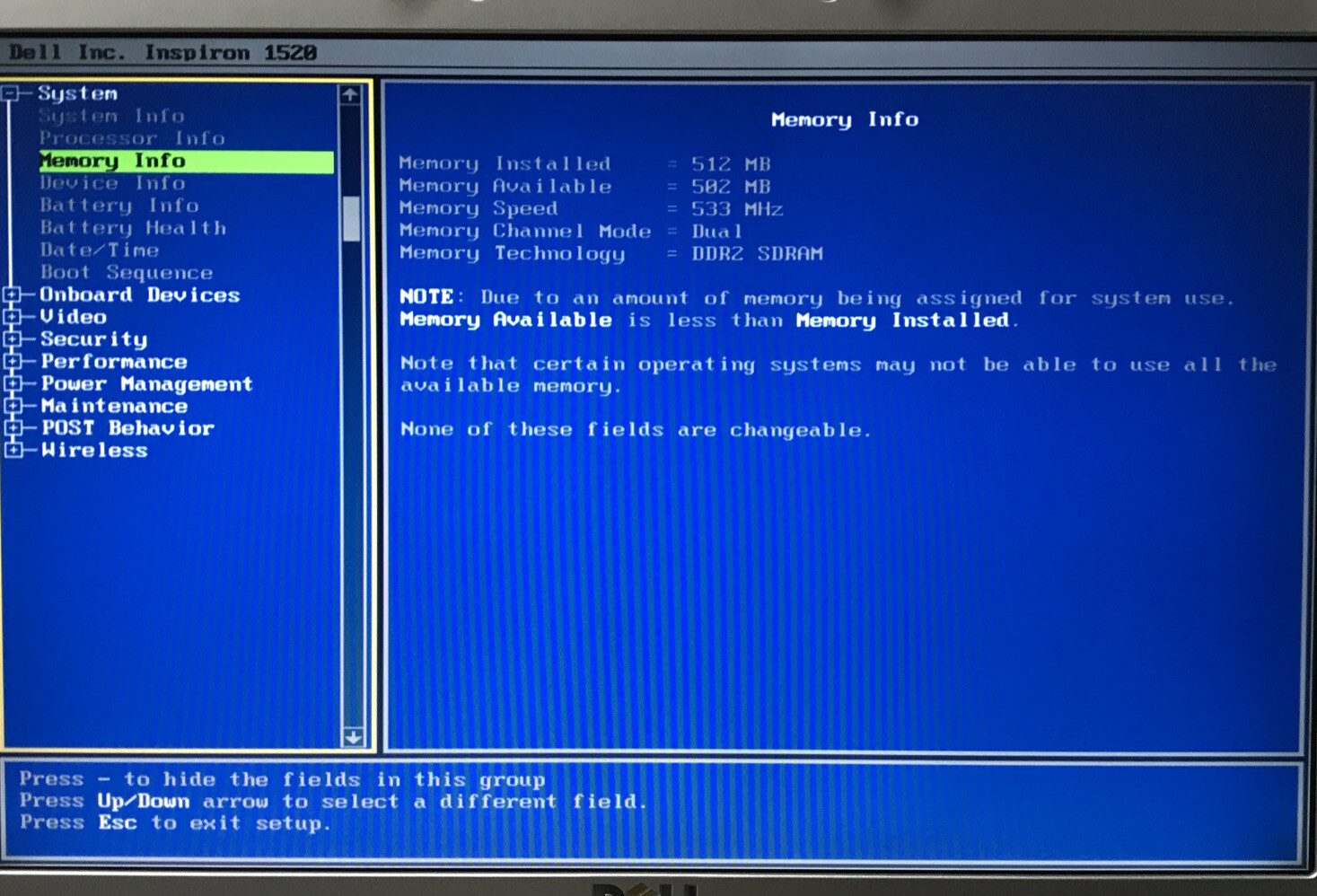
Task: Select the Performance label
Action: pos(114,362)
